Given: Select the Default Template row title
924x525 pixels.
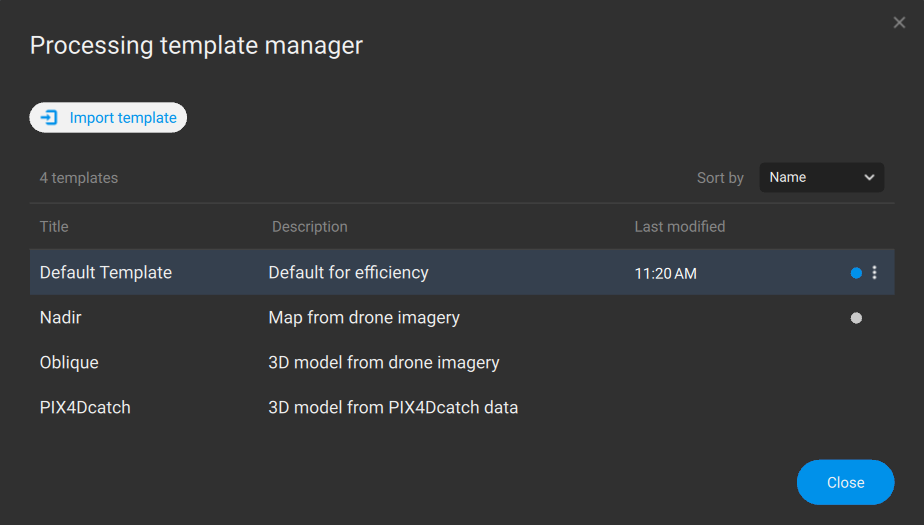Looking at the screenshot, I should (x=106, y=272).
